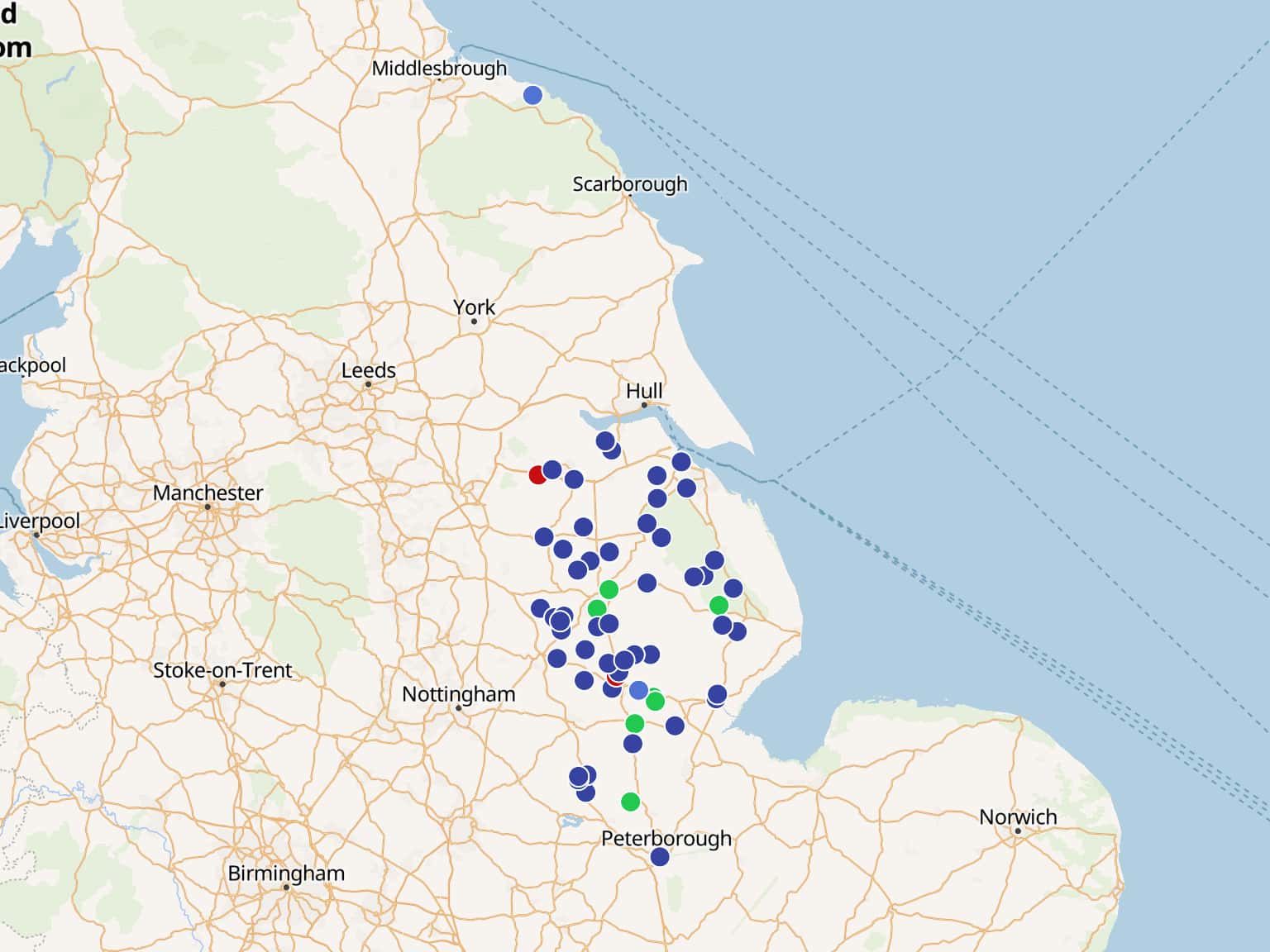Image resolution: width=1270 pixels, height=952 pixels.
Task: Click the Middlesbrough city label
Action: pyautogui.click(x=439, y=69)
